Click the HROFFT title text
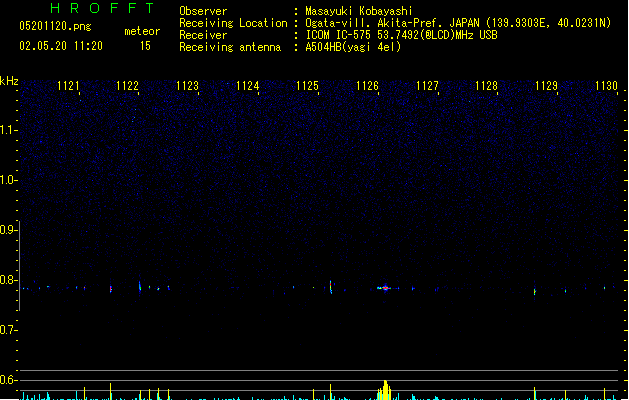Screen dimensions: 629x400 coord(102,8)
